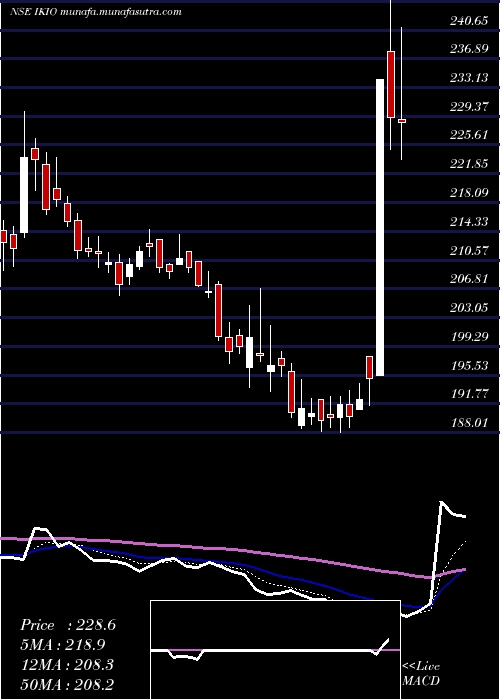Click the <<Live MACD label
This screenshot has height=700, width=500.
tap(421, 673)
